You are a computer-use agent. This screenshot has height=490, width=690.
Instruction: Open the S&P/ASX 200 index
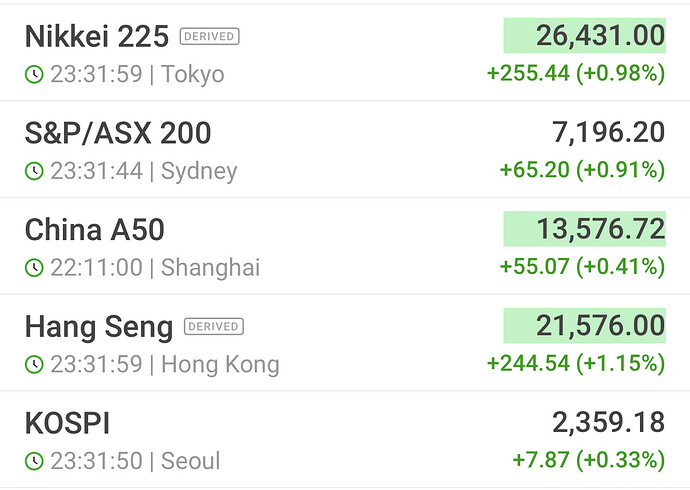[117, 133]
